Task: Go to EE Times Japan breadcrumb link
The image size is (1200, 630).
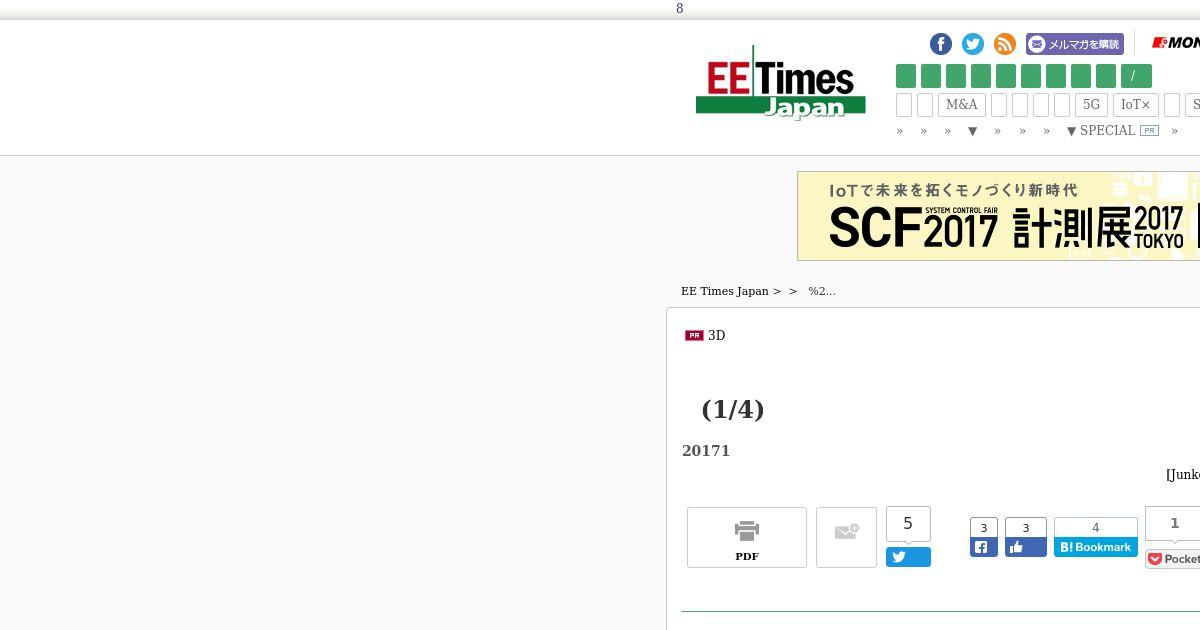Action: click(x=725, y=291)
